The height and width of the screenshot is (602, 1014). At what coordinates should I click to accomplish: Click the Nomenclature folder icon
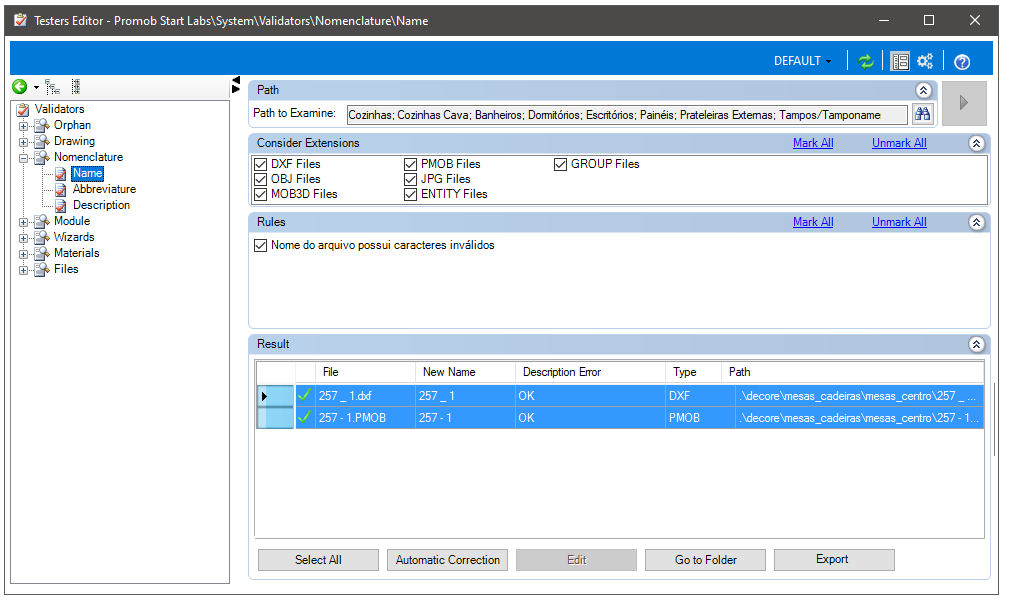42,157
